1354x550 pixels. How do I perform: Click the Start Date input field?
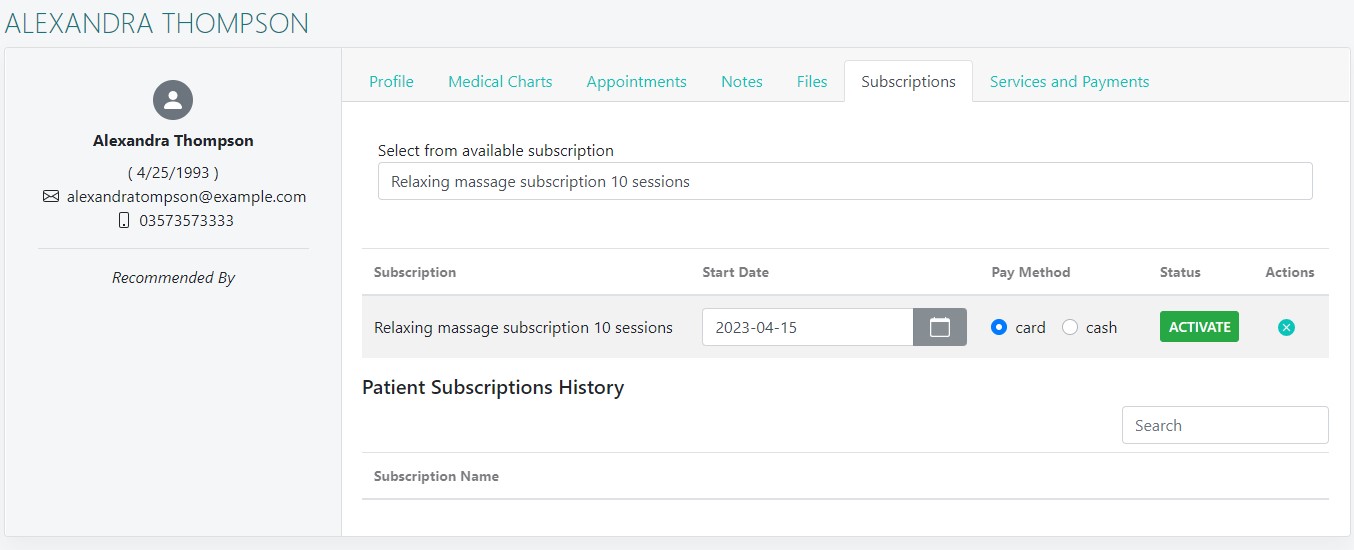(807, 327)
